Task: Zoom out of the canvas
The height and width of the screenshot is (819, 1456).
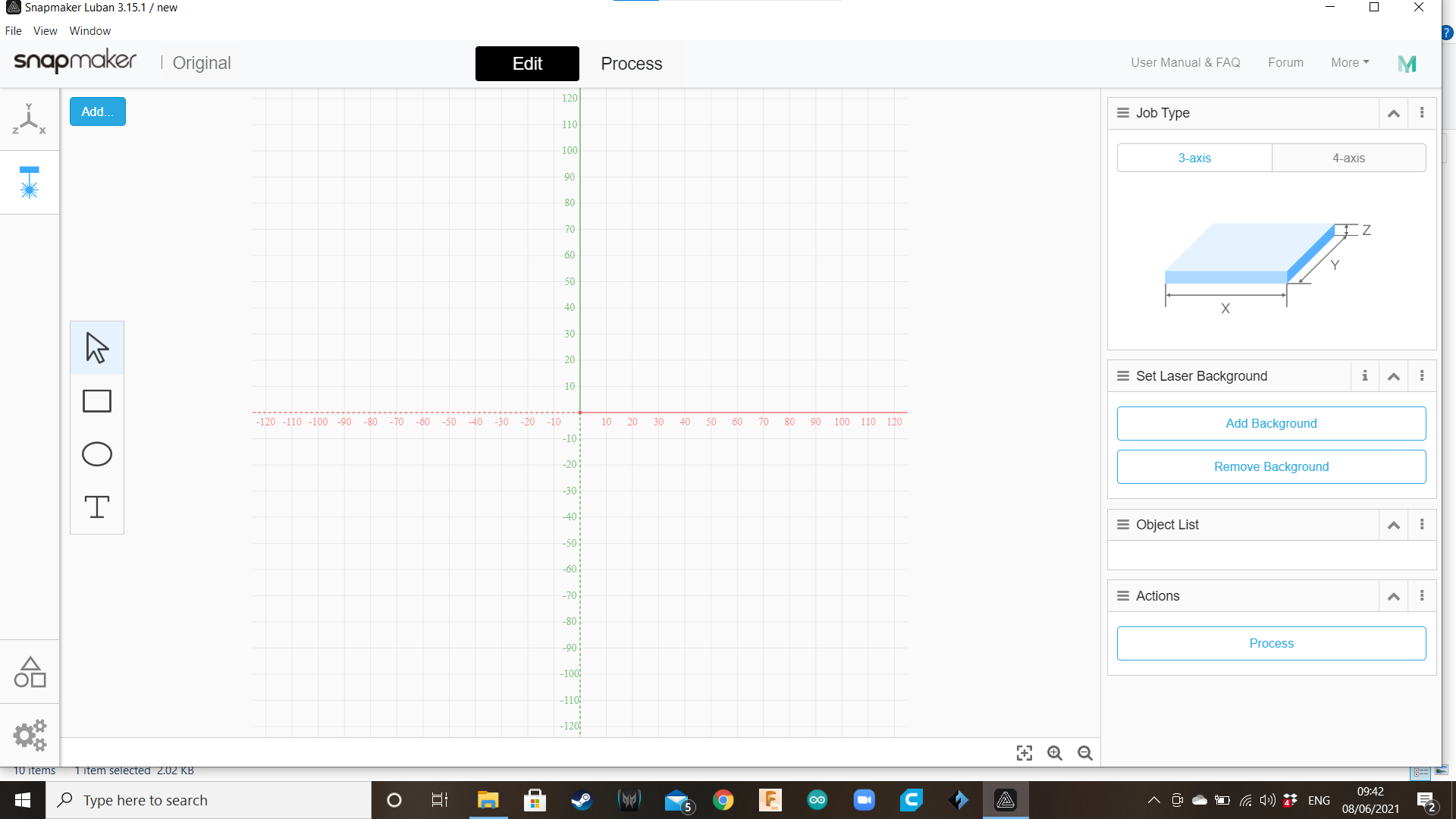Action: coord(1085,753)
